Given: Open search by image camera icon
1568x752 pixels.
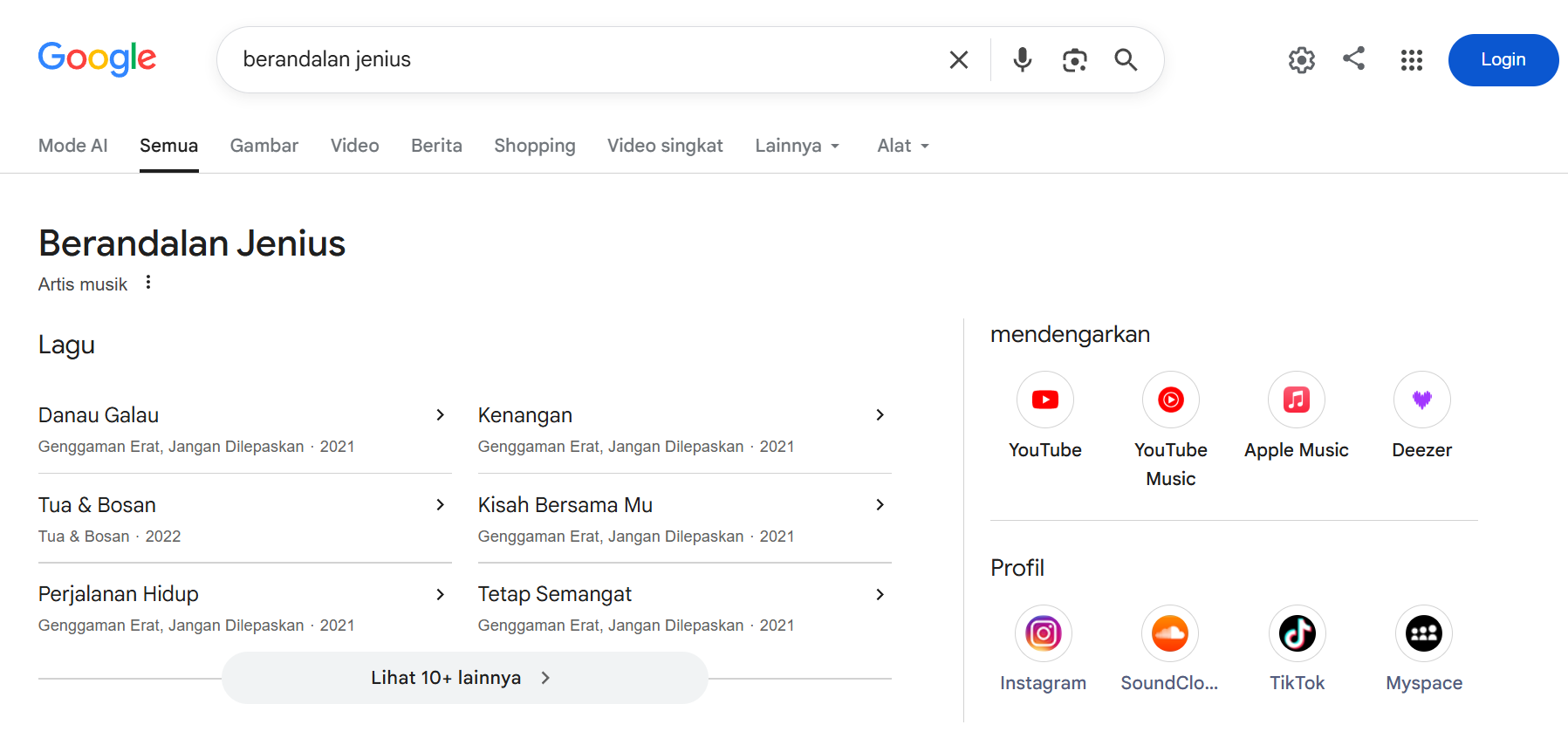Looking at the screenshot, I should 1074,59.
